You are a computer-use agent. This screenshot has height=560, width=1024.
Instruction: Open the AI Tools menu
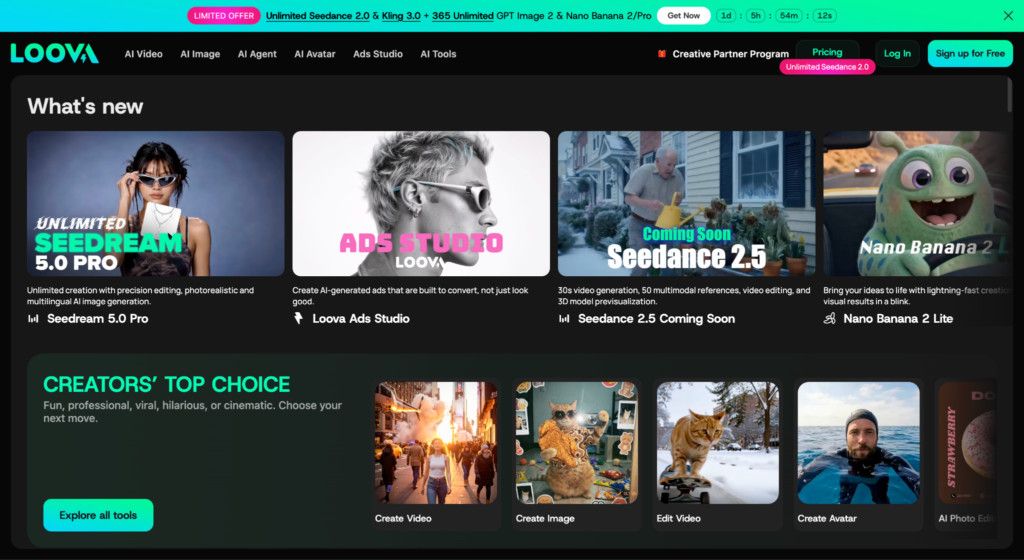438,54
